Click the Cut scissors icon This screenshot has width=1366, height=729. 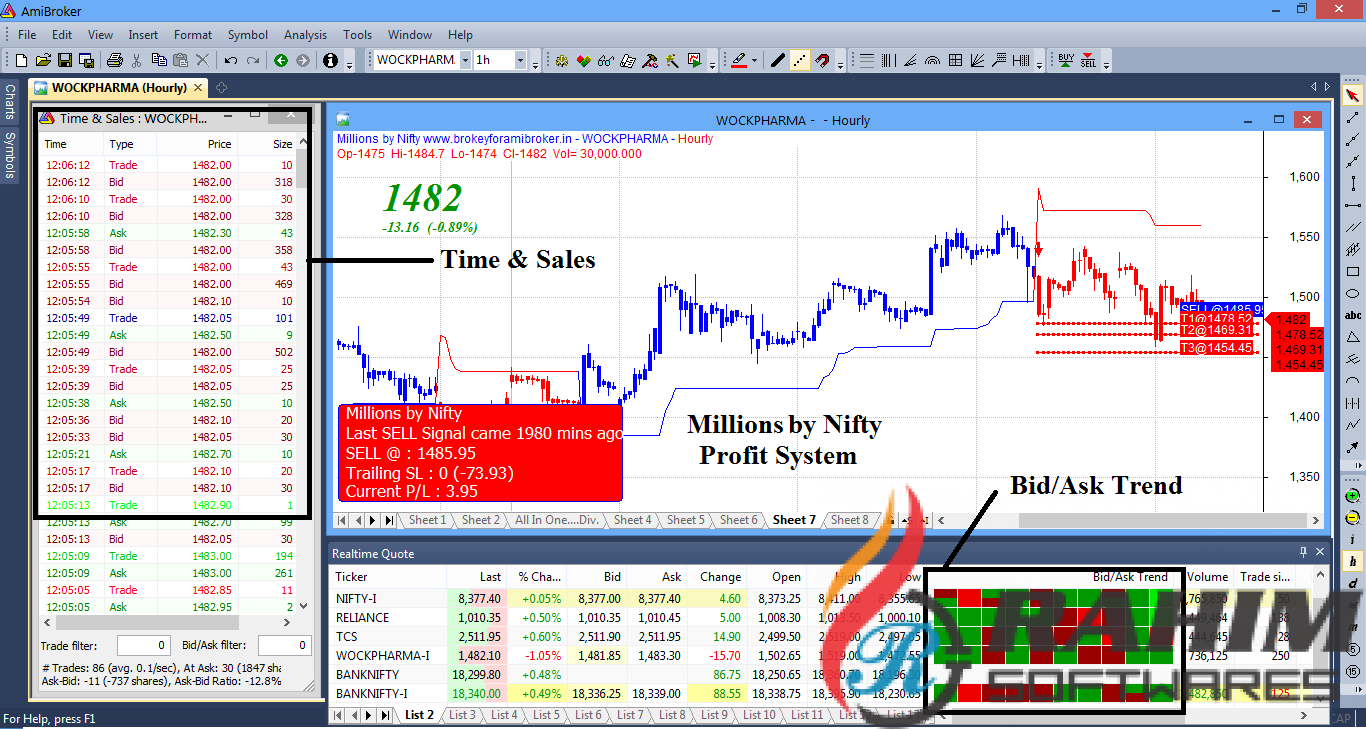point(136,60)
